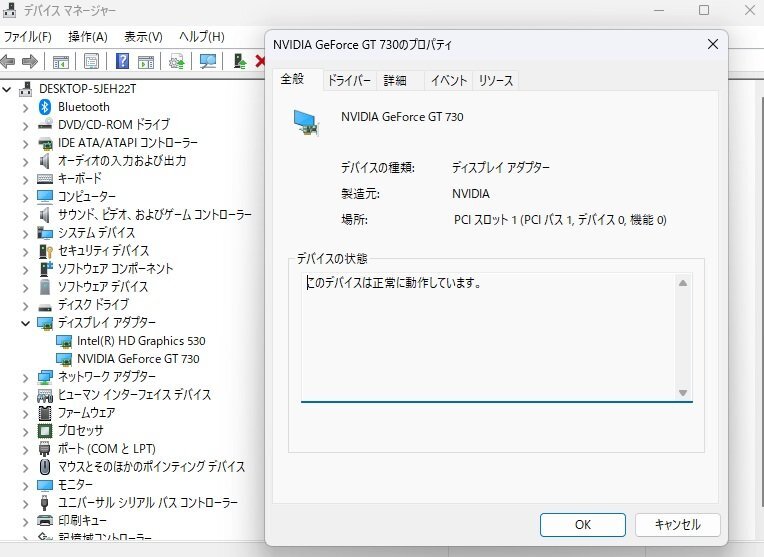Expand the サウンド、ビデオ、およびゲーム コントローラー node
Screen dimensions: 764x557
(25, 215)
